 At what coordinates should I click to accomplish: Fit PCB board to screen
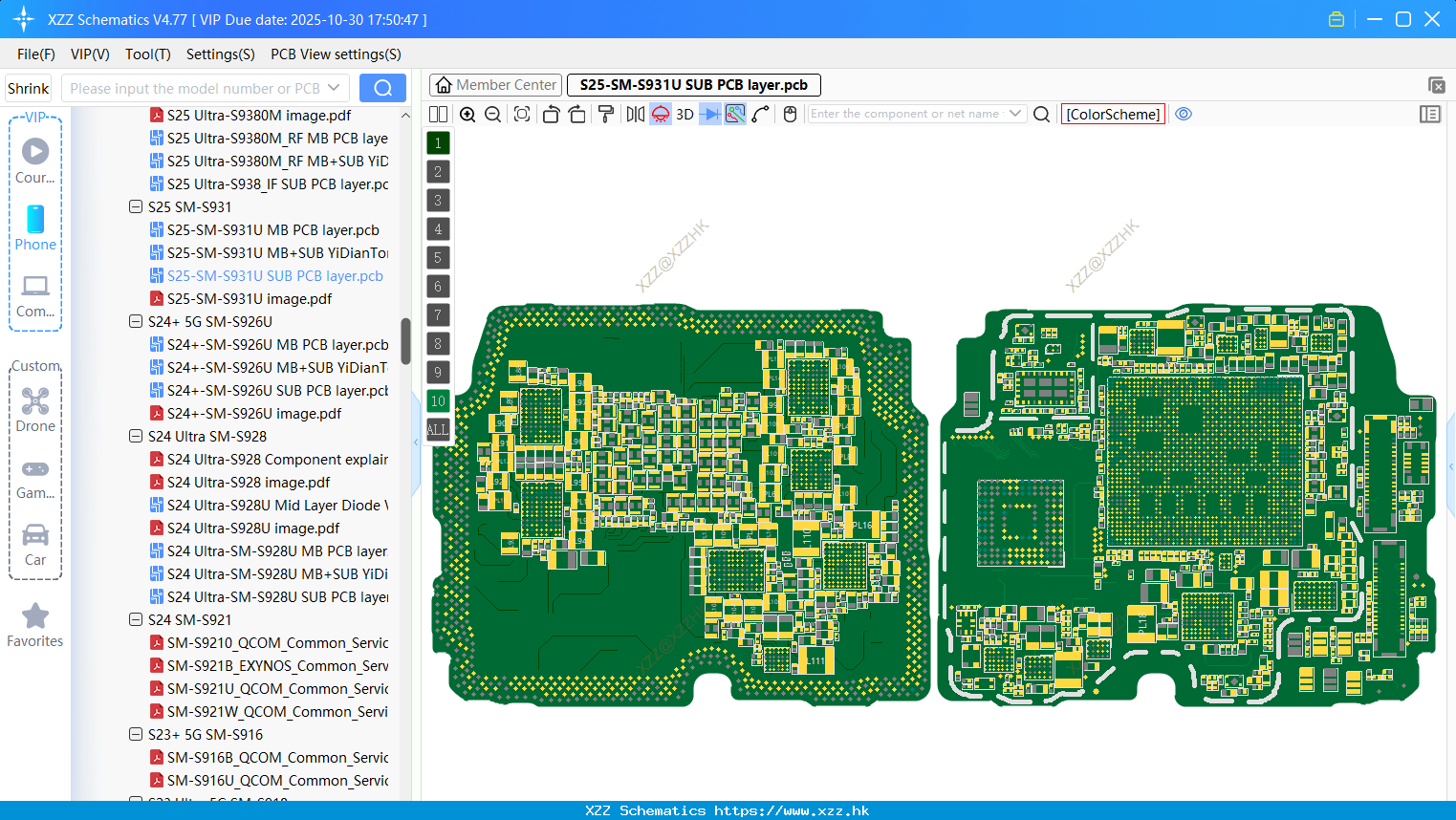[522, 114]
